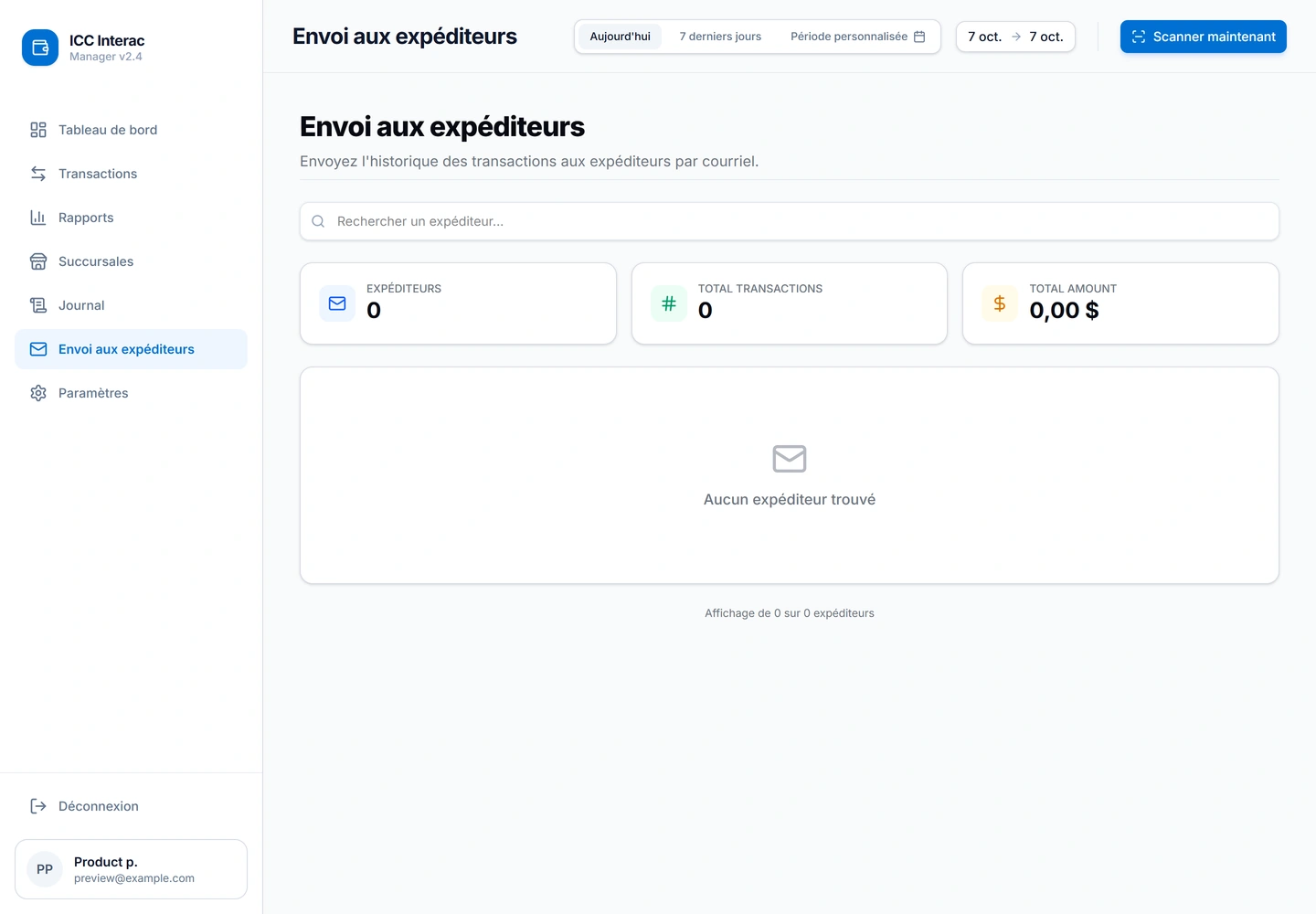Open Tableau de bord from the sidebar

pos(131,130)
